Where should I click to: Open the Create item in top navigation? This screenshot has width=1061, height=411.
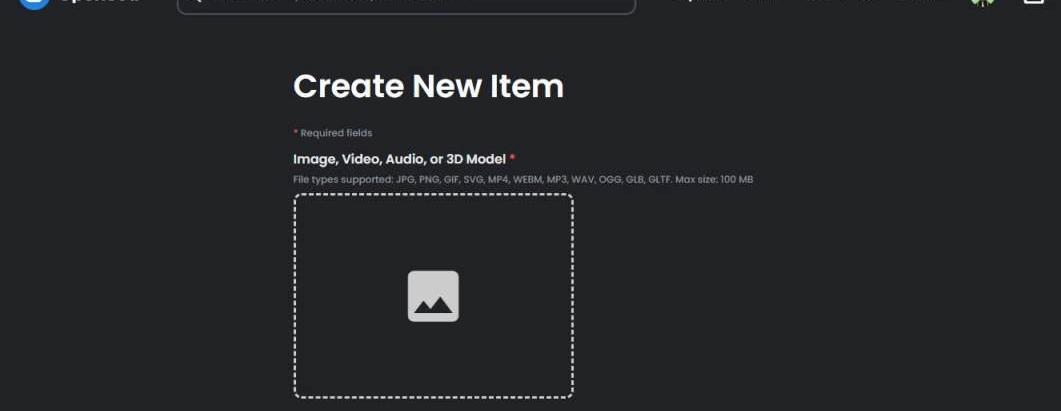click(x=915, y=1)
